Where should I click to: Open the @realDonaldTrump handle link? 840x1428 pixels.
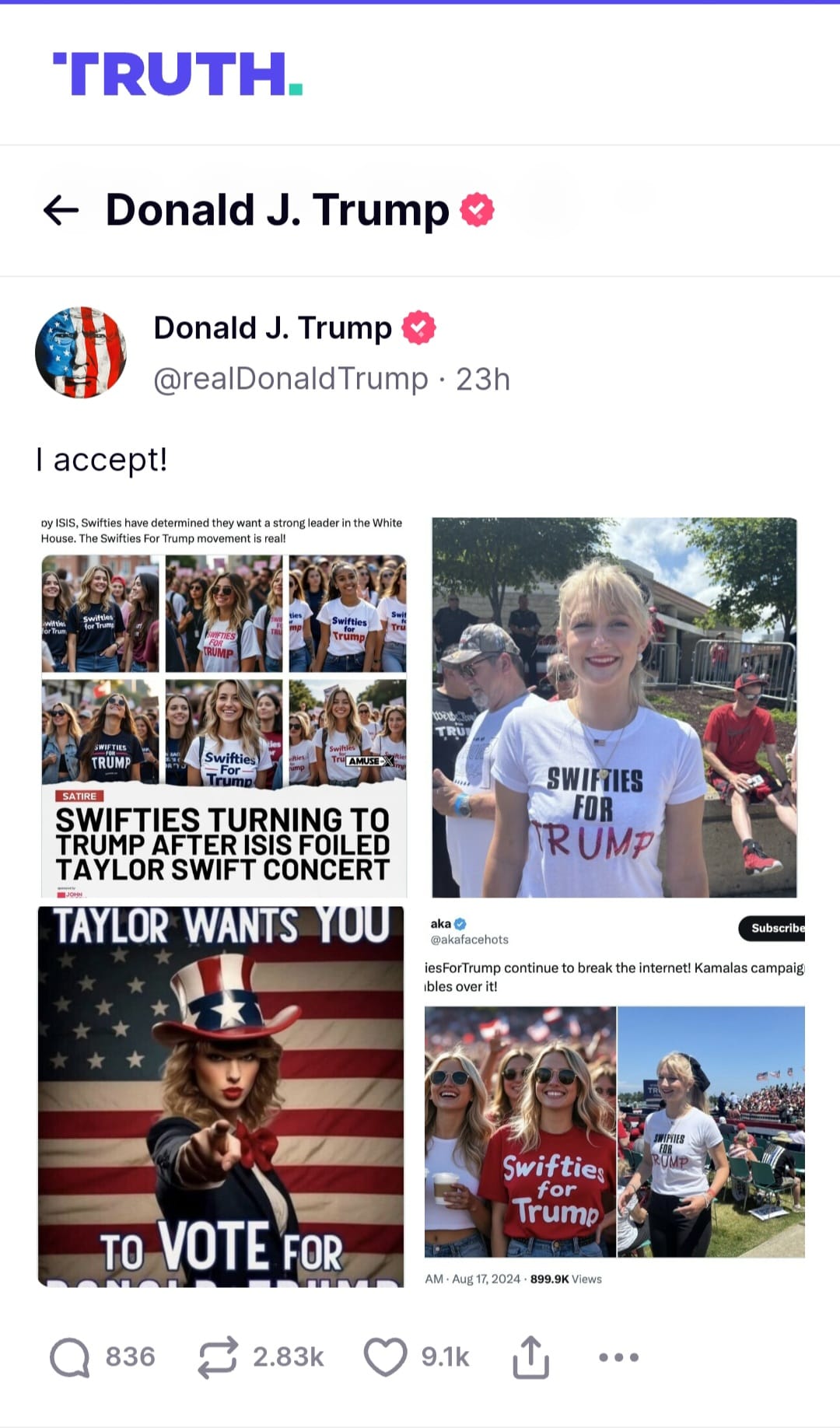coord(291,380)
